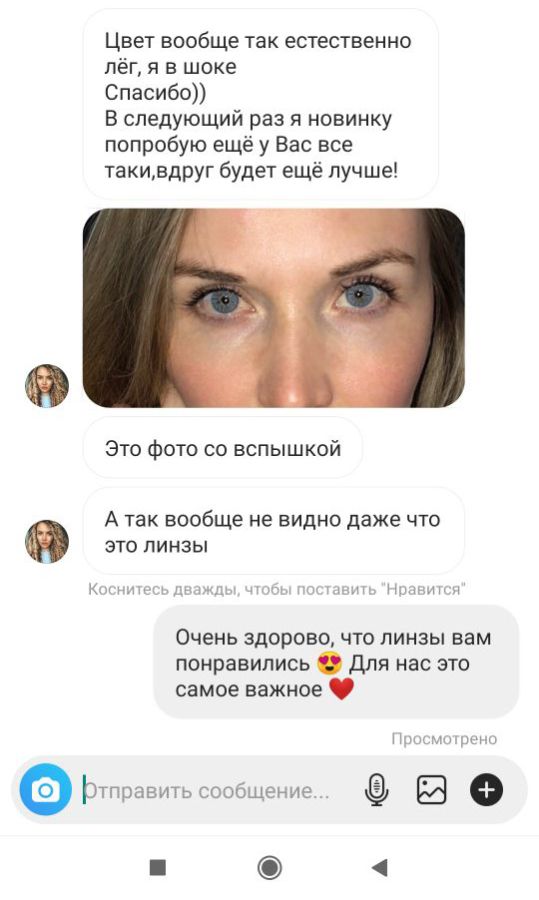The width and height of the screenshot is (539, 900).
Task: Tap the sender avatar beside the photo
Action: coord(46,386)
